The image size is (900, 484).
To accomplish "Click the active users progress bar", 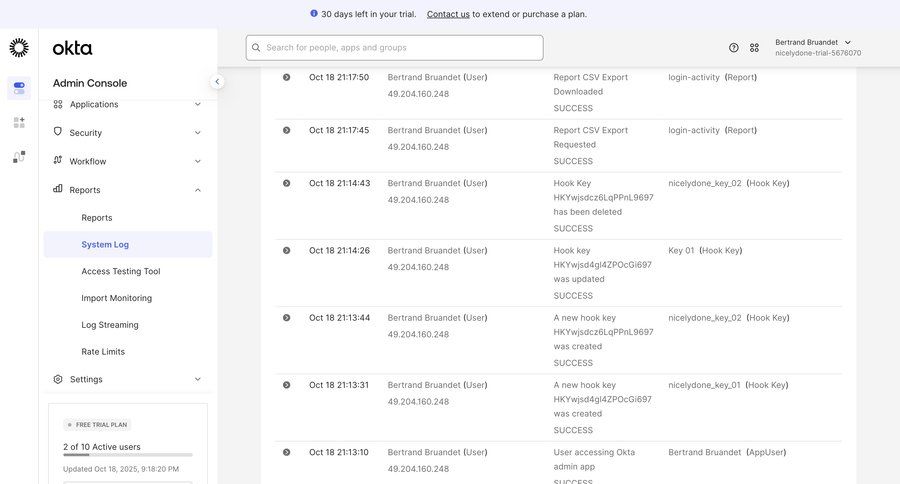I will coord(127,455).
